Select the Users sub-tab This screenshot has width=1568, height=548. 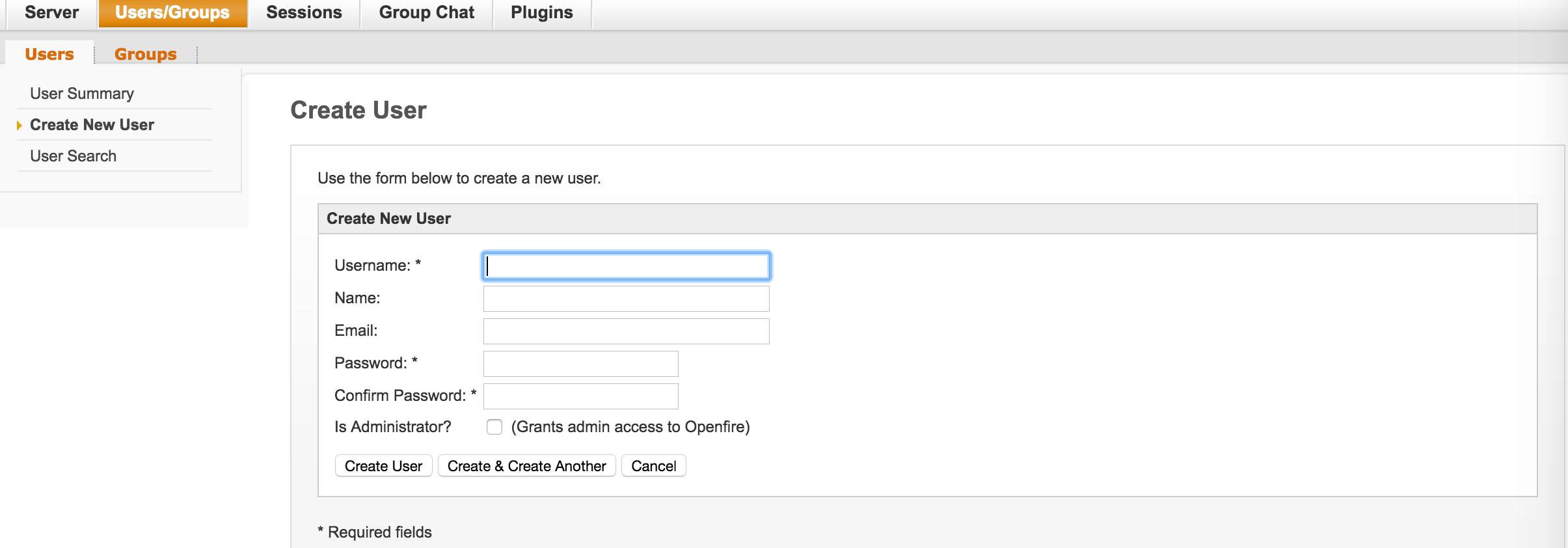[49, 54]
